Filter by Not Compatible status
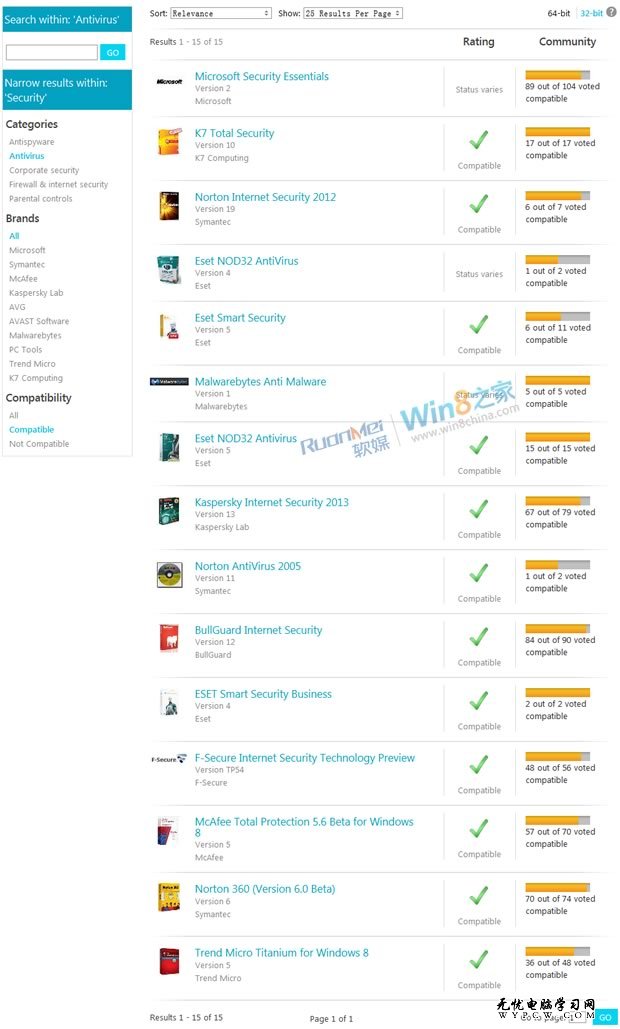 [x=39, y=444]
